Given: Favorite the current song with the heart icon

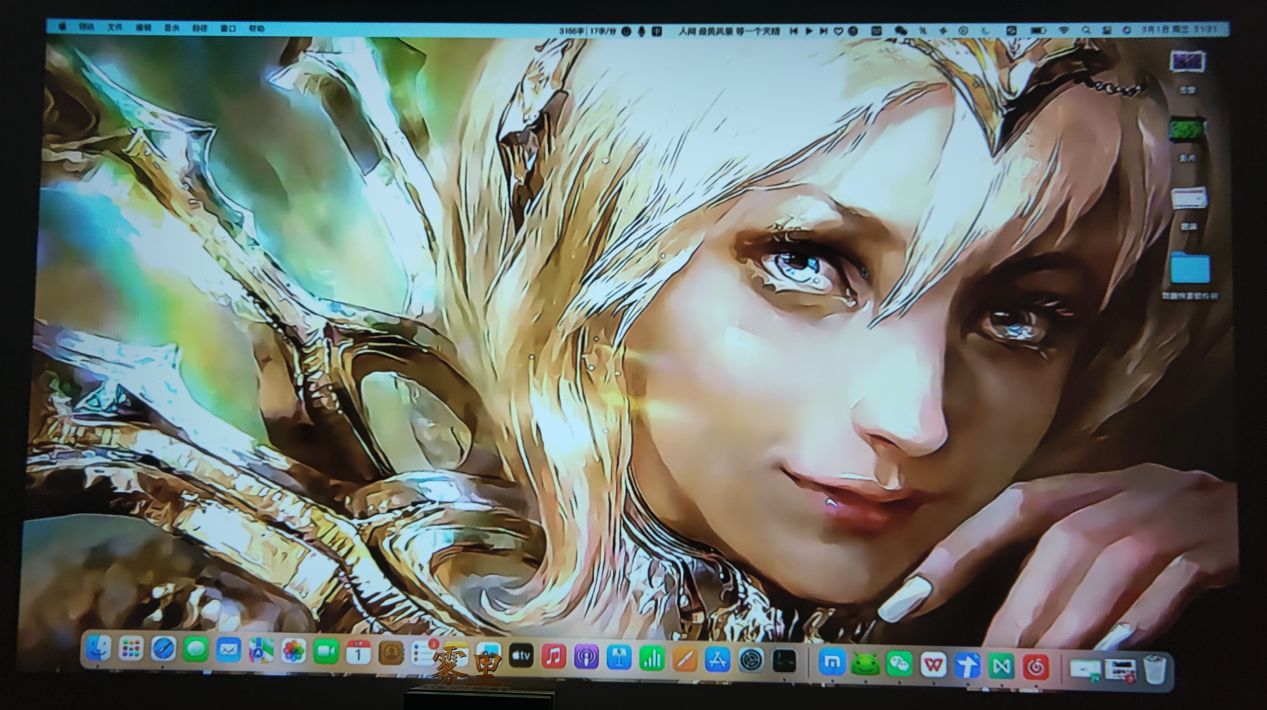Looking at the screenshot, I should (838, 31).
